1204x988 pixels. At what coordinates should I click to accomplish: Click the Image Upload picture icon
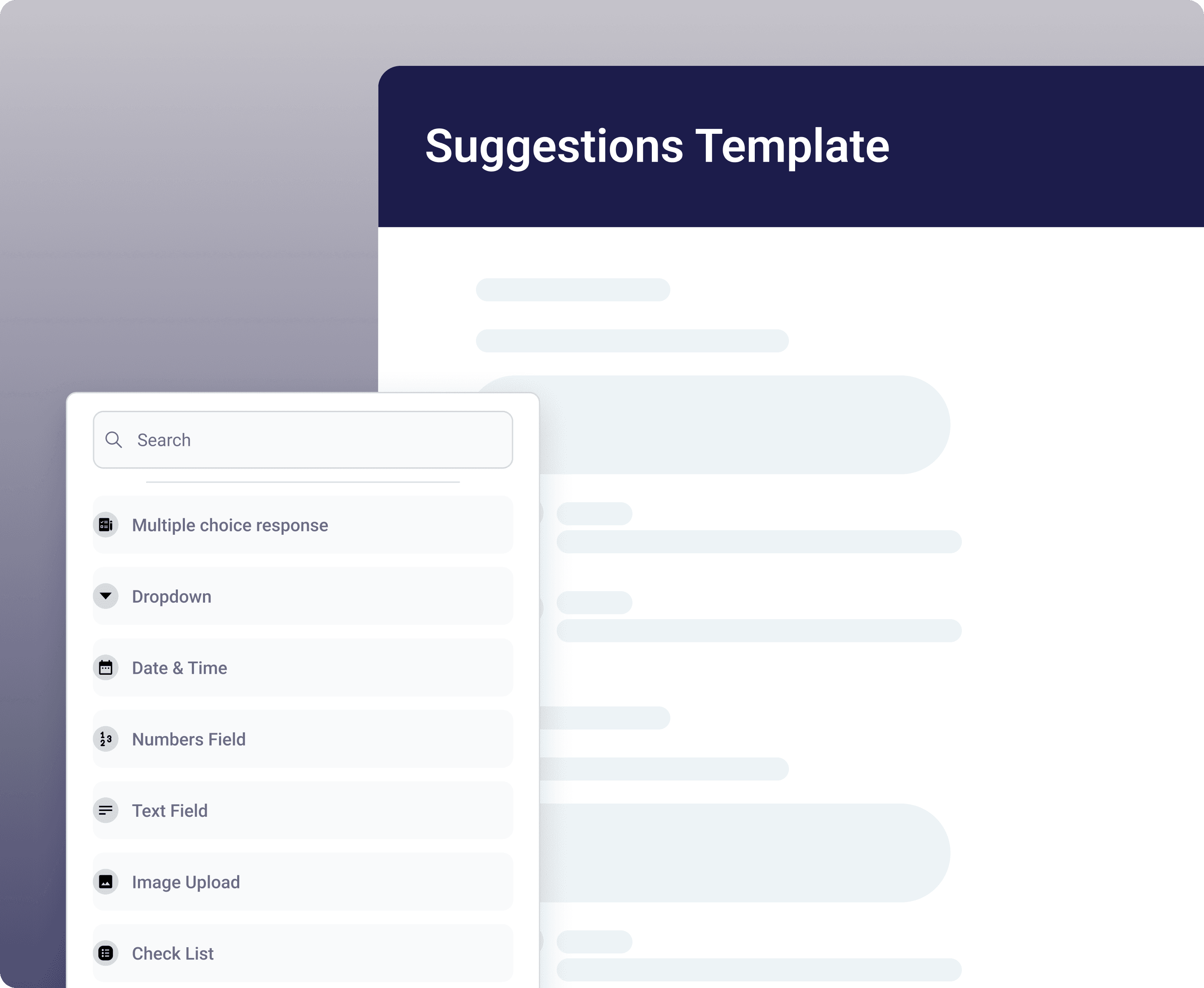coord(106,881)
